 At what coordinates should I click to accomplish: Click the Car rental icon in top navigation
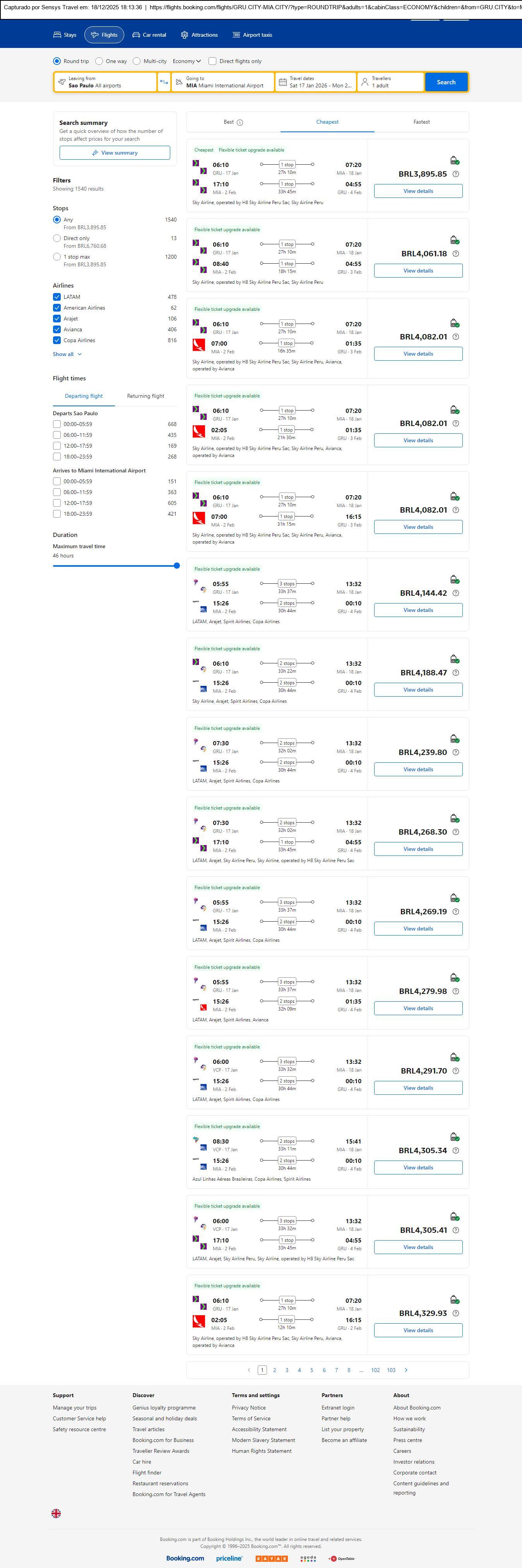[x=137, y=35]
